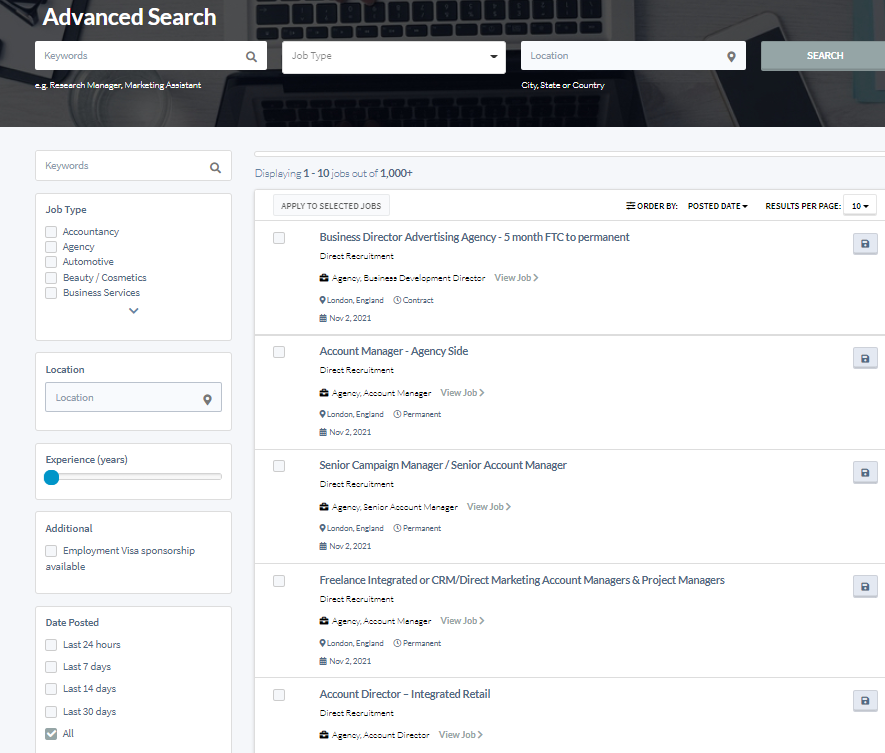Check the Business Services filter
The image size is (885, 753).
click(x=51, y=293)
